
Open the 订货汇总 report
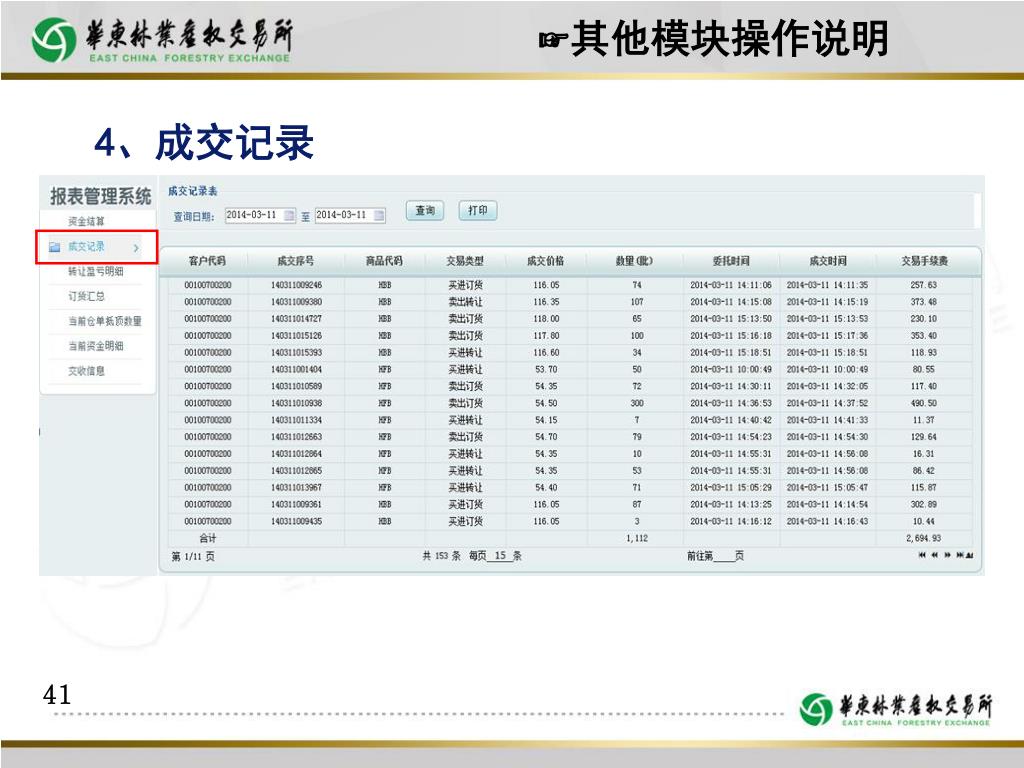[x=86, y=297]
